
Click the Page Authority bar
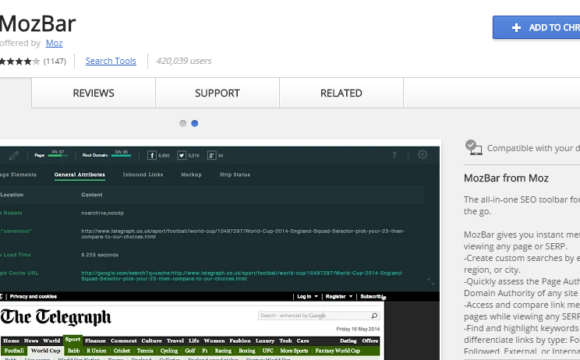[58, 156]
